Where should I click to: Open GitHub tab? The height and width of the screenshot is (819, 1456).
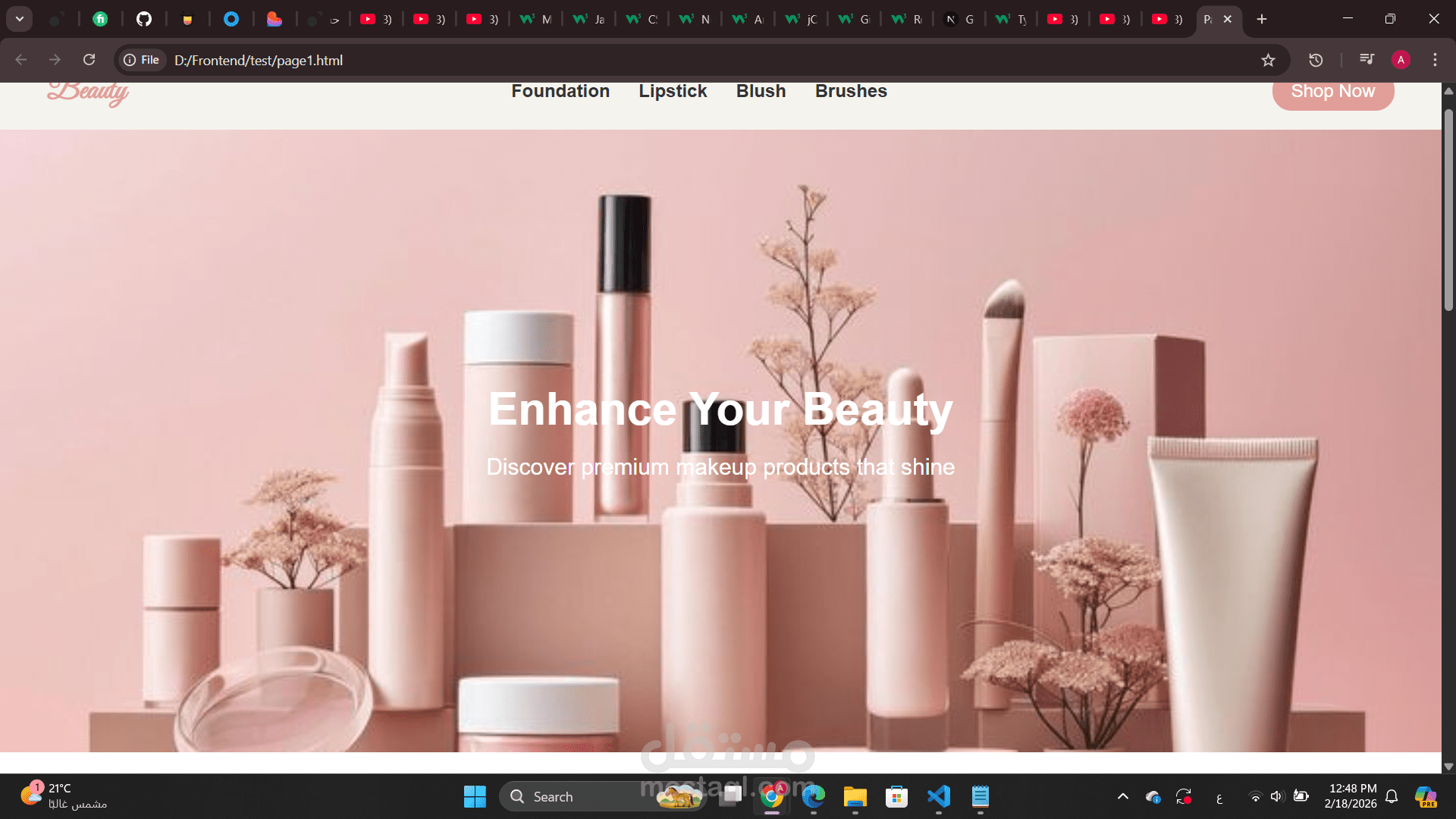143,19
